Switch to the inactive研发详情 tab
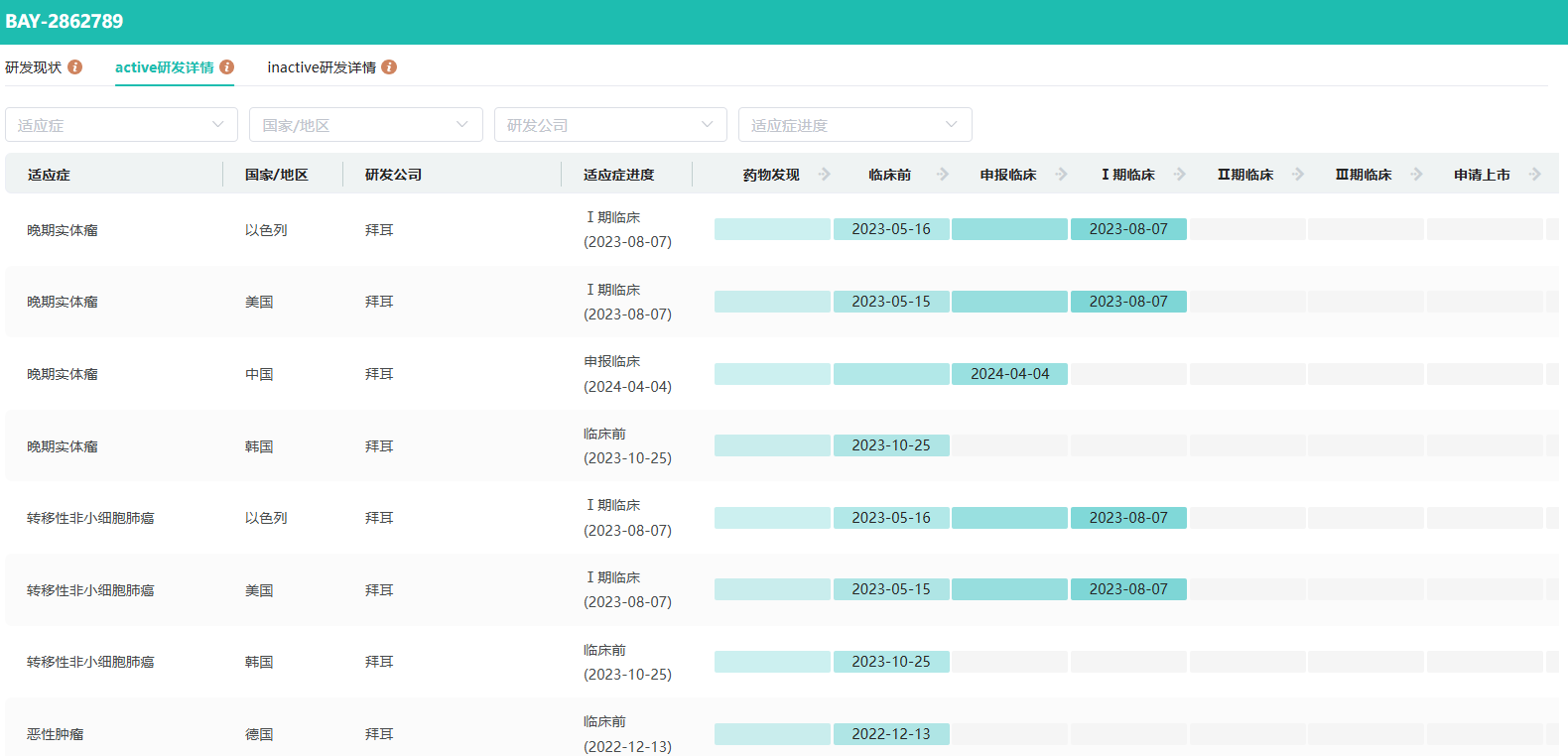1568x756 pixels. 322,67
